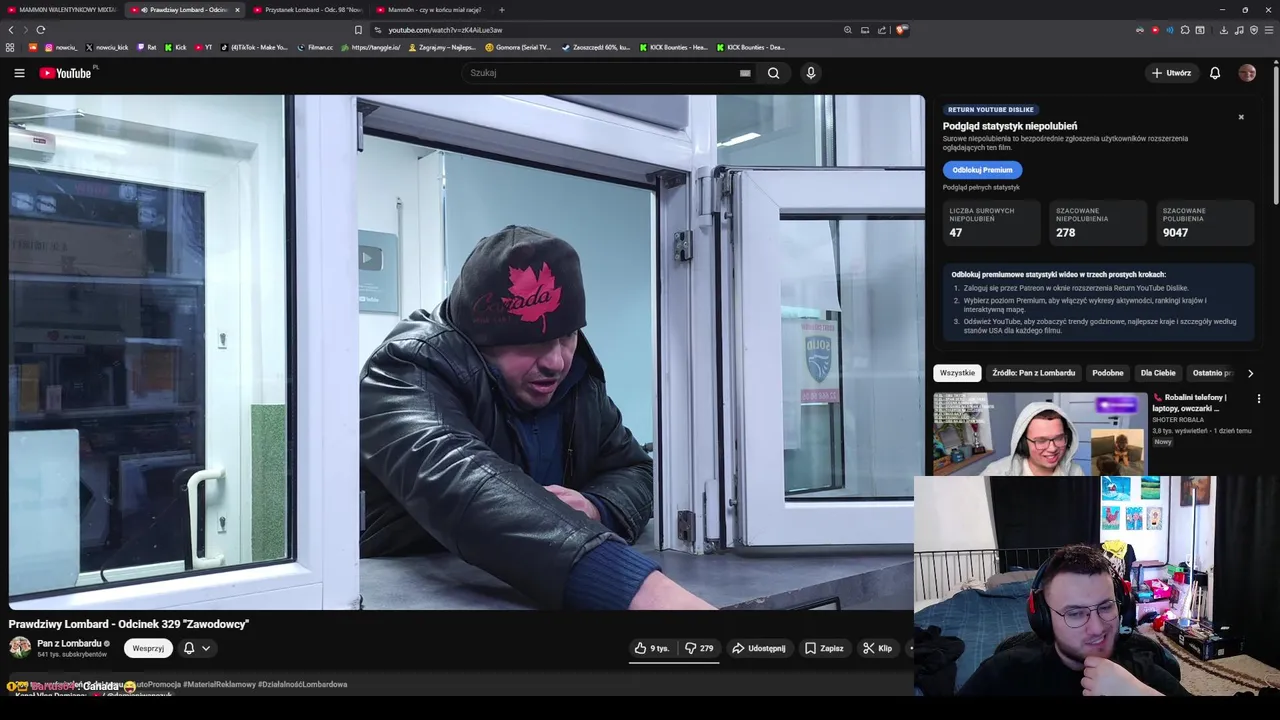Open YouTube notifications bell in header
This screenshot has width=1280, height=720.
pyautogui.click(x=1215, y=73)
